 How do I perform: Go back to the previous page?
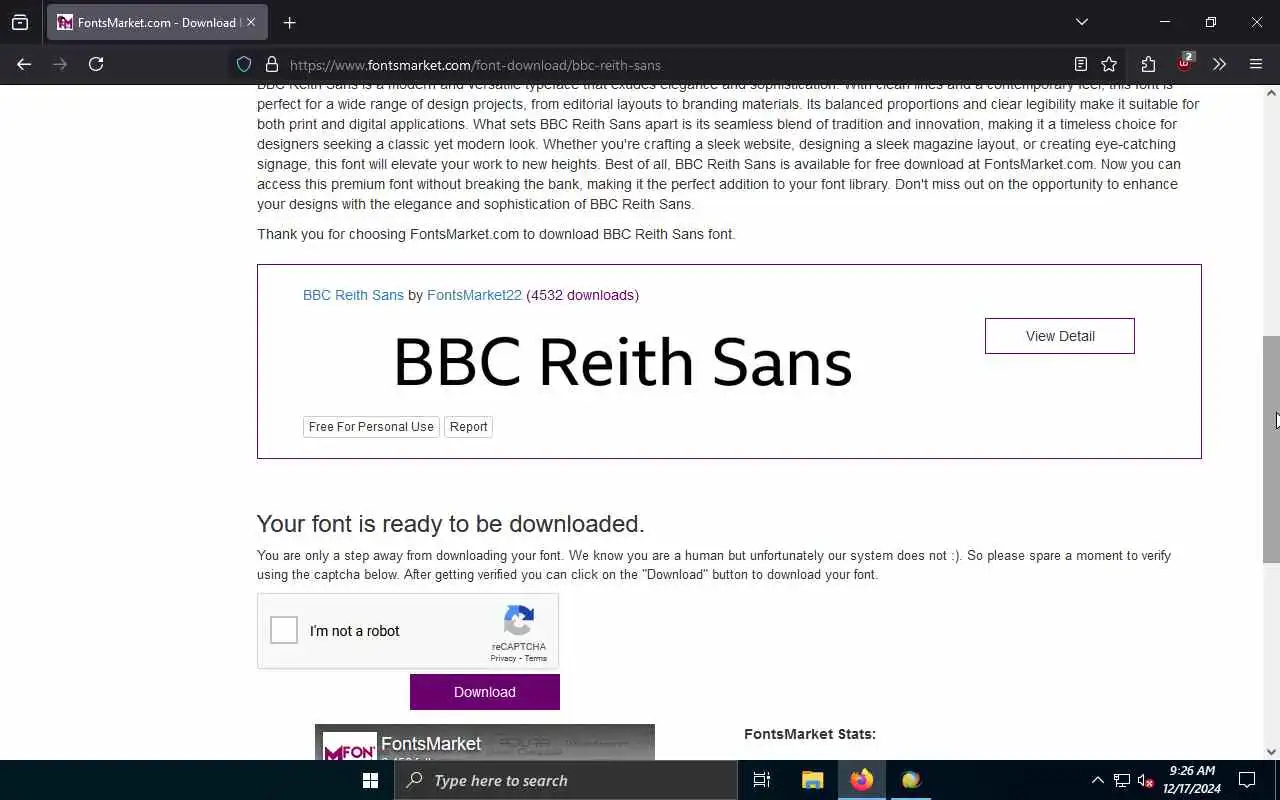24,64
